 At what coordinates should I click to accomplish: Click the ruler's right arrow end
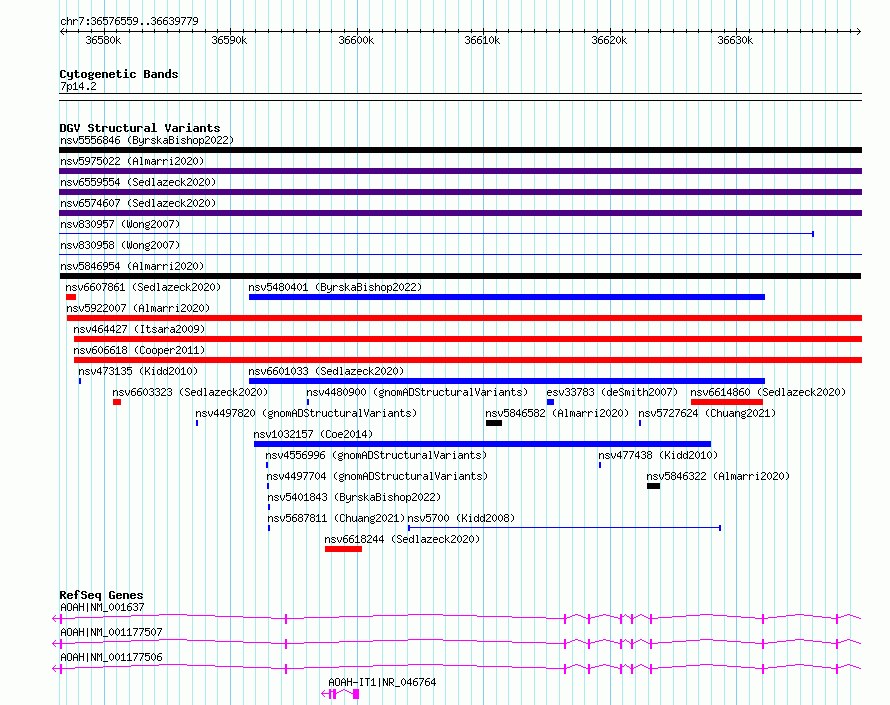859,32
